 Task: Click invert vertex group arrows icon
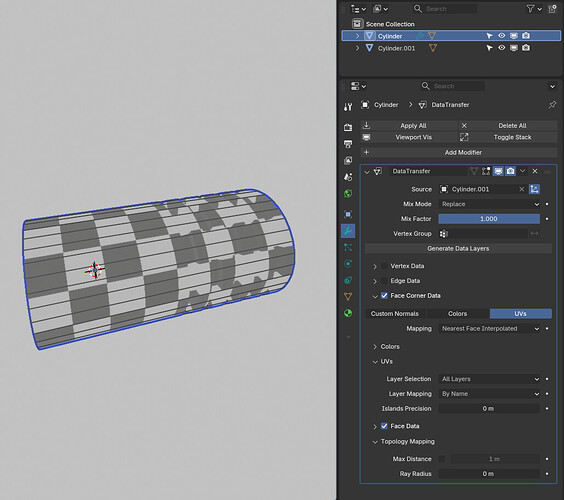pos(535,233)
